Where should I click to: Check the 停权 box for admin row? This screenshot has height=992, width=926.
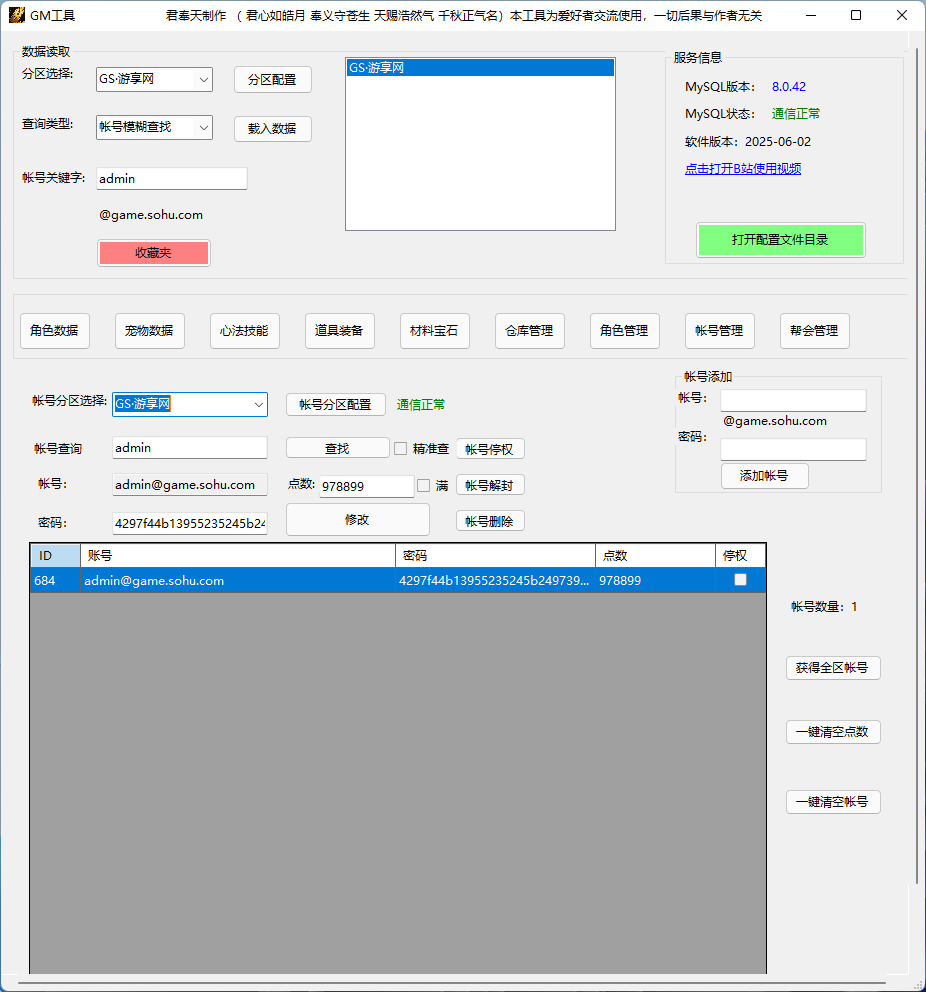[740, 580]
